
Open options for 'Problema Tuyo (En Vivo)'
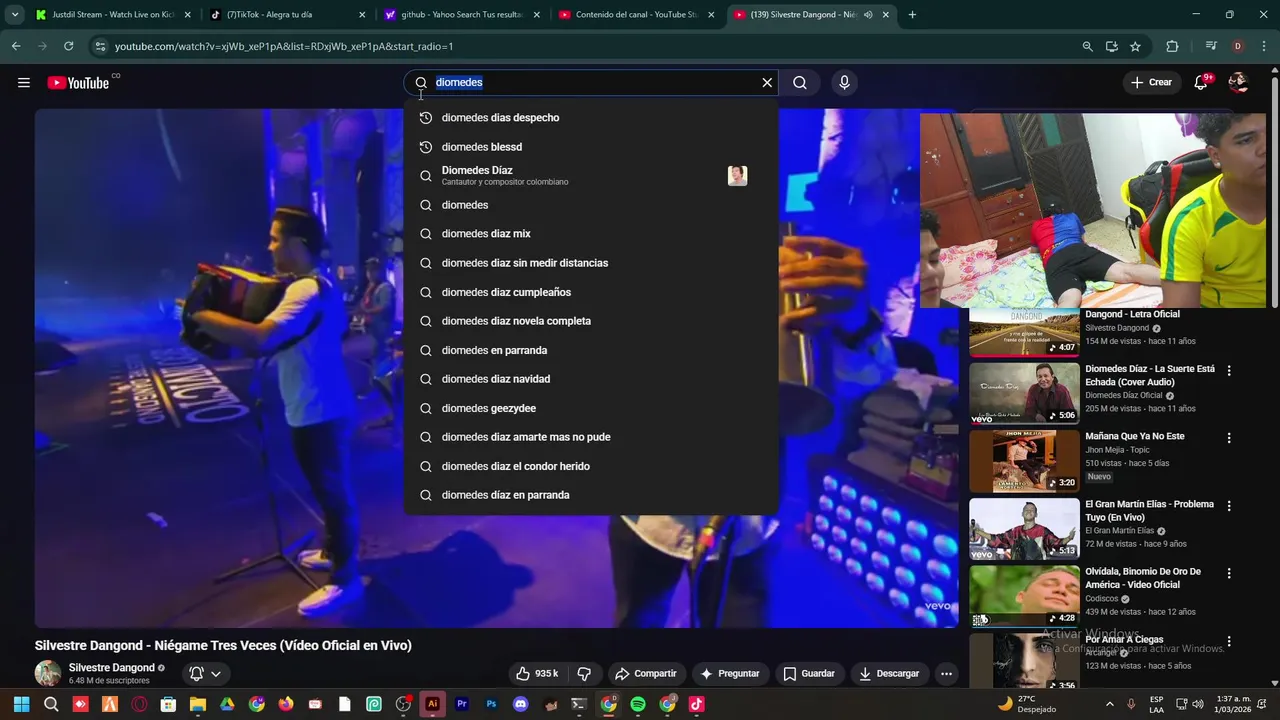tap(1229, 506)
